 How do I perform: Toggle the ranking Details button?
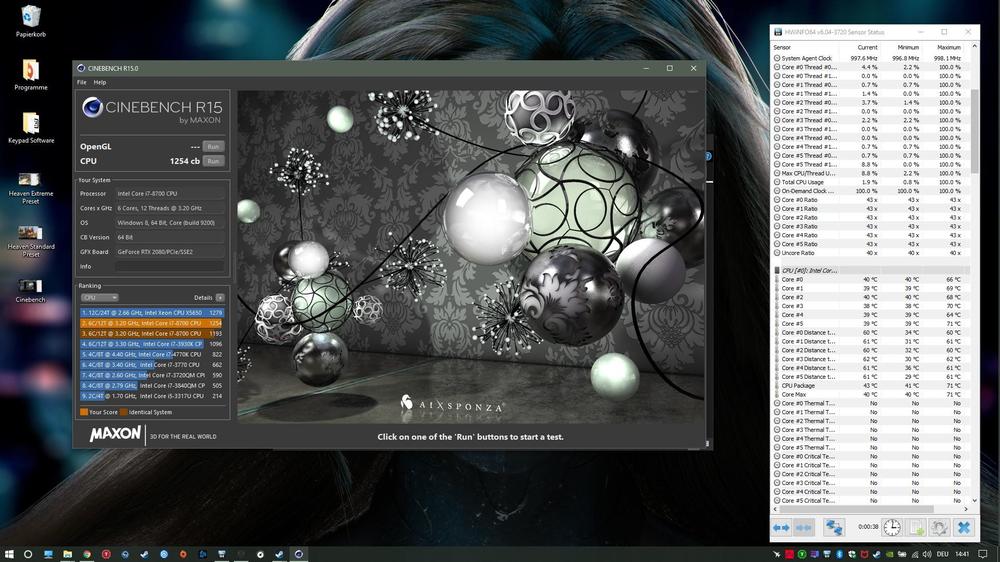(x=219, y=298)
